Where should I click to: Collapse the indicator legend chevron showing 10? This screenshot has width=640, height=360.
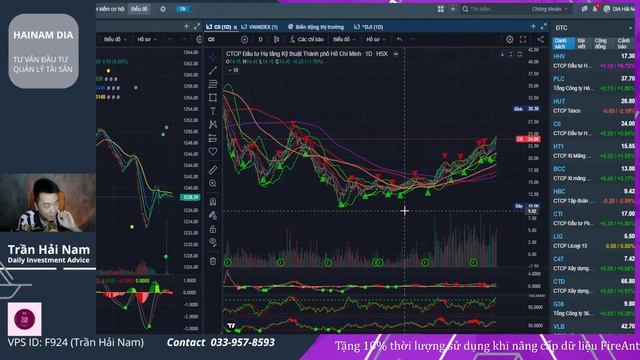point(233,70)
